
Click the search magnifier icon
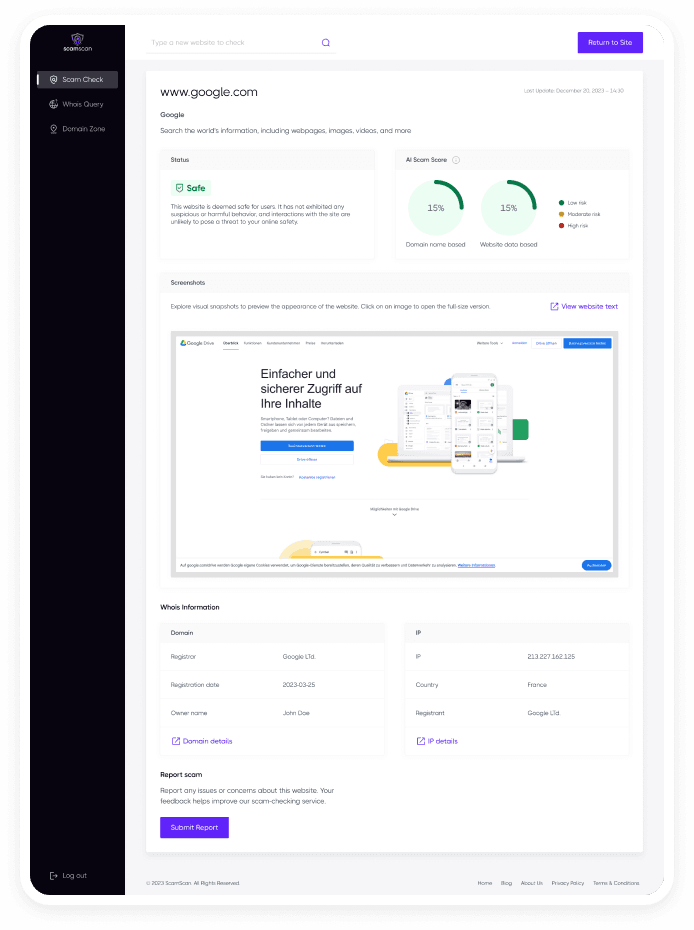coord(326,43)
